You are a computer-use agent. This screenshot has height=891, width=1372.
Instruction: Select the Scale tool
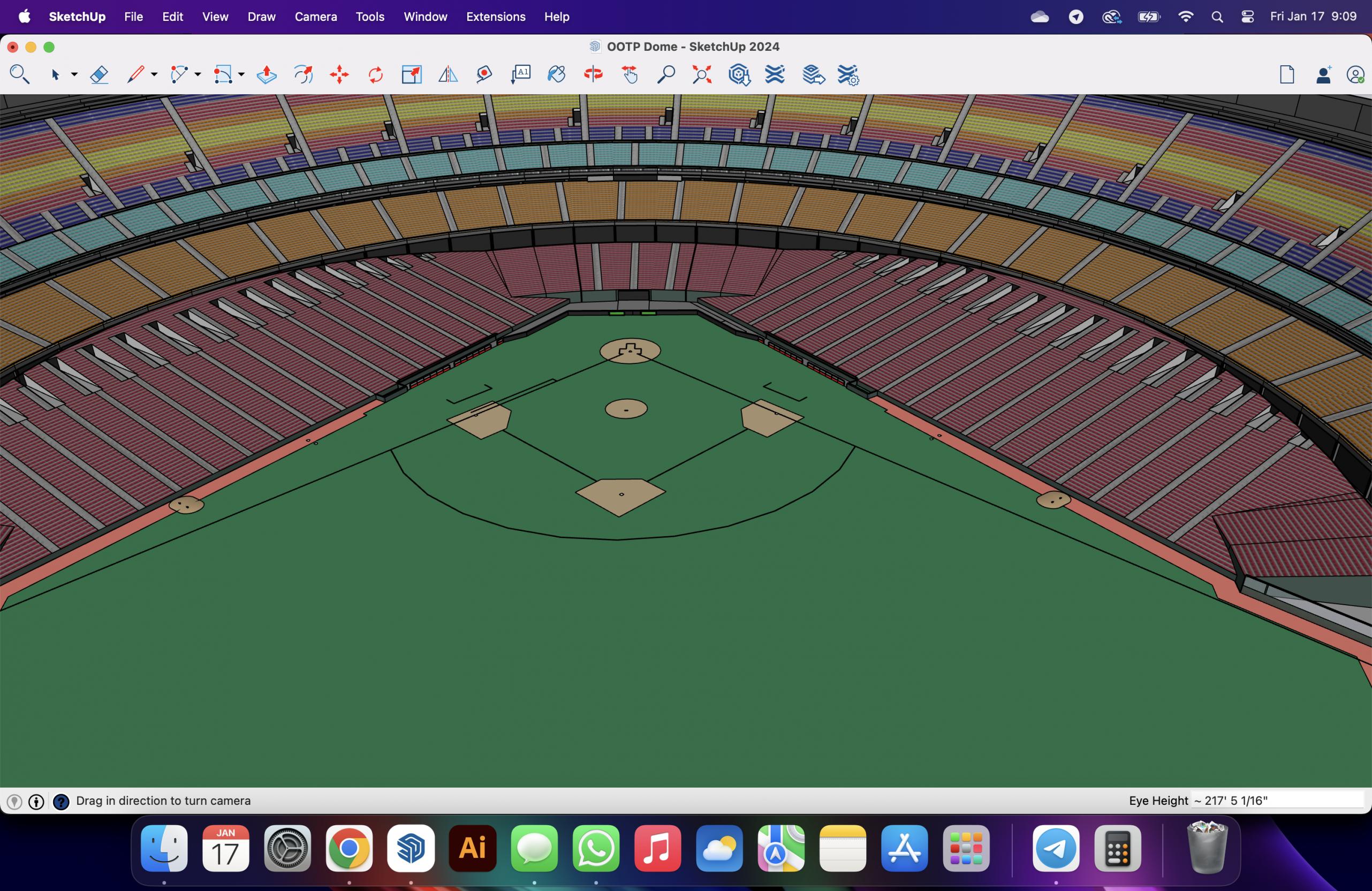412,75
